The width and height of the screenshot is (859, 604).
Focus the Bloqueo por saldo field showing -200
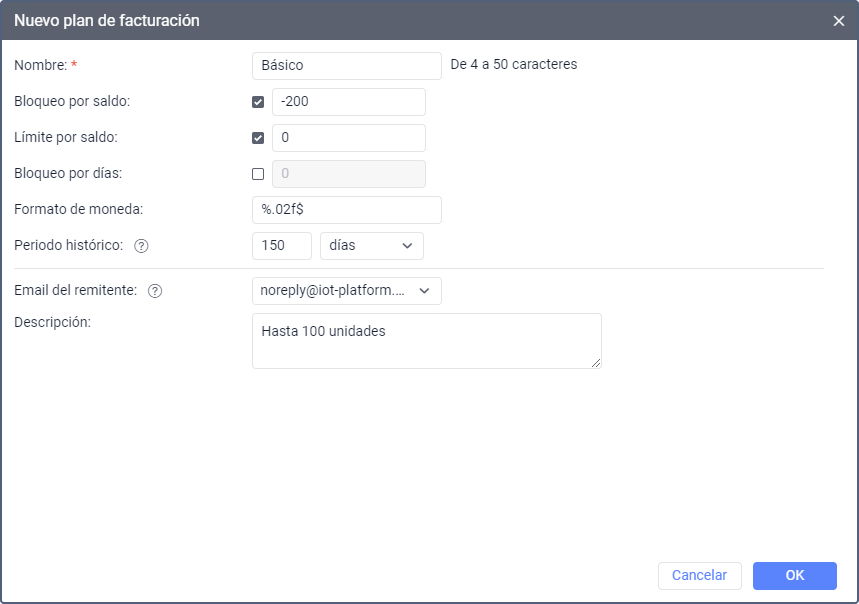pos(348,102)
